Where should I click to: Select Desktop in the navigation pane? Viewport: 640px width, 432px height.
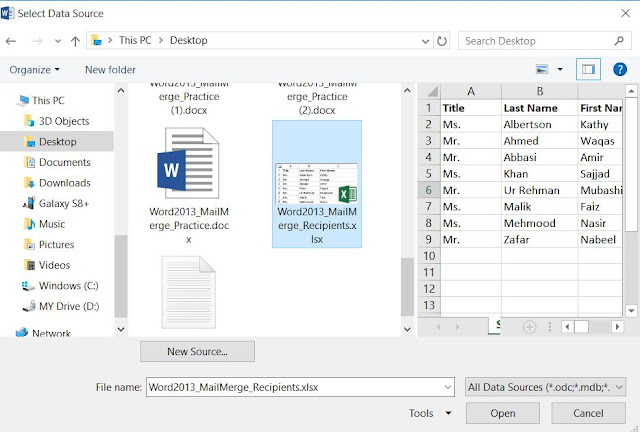pyautogui.click(x=57, y=142)
